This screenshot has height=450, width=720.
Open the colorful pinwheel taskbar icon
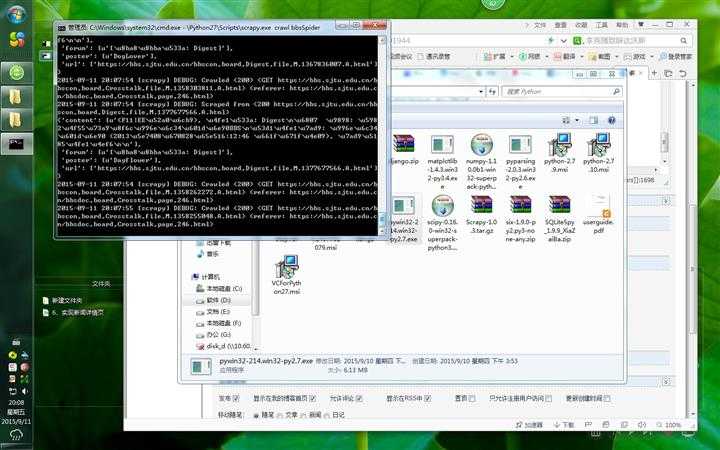(x=17, y=39)
